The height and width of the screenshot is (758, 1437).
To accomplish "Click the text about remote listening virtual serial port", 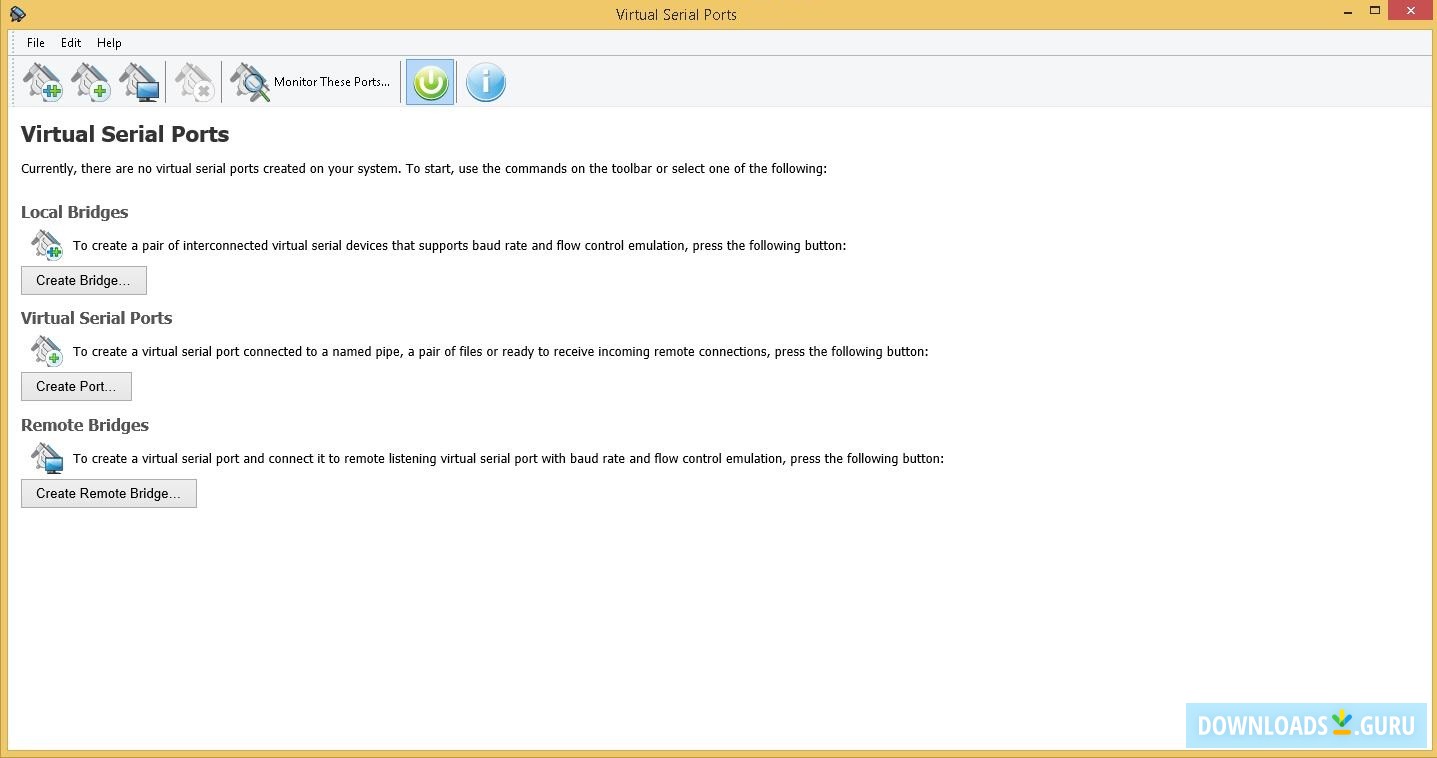I will (x=509, y=459).
